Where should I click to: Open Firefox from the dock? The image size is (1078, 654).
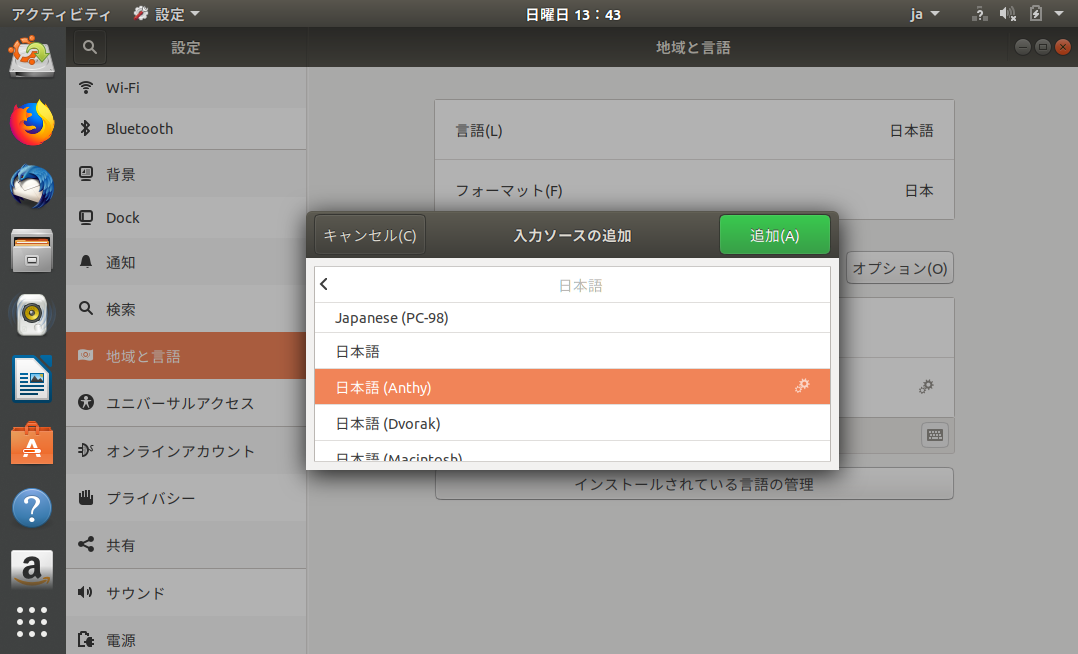click(x=32, y=123)
